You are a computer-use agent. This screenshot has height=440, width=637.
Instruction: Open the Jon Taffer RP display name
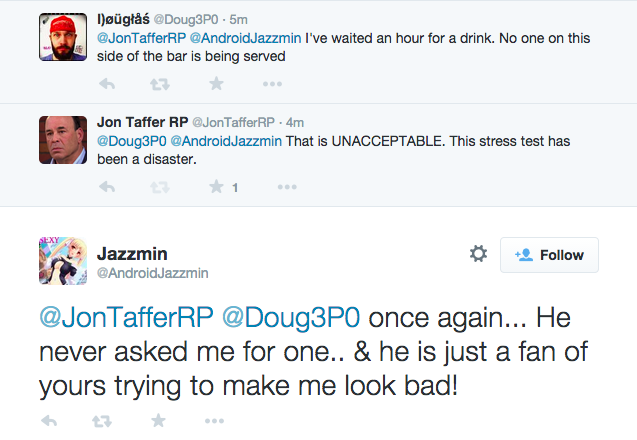click(141, 121)
